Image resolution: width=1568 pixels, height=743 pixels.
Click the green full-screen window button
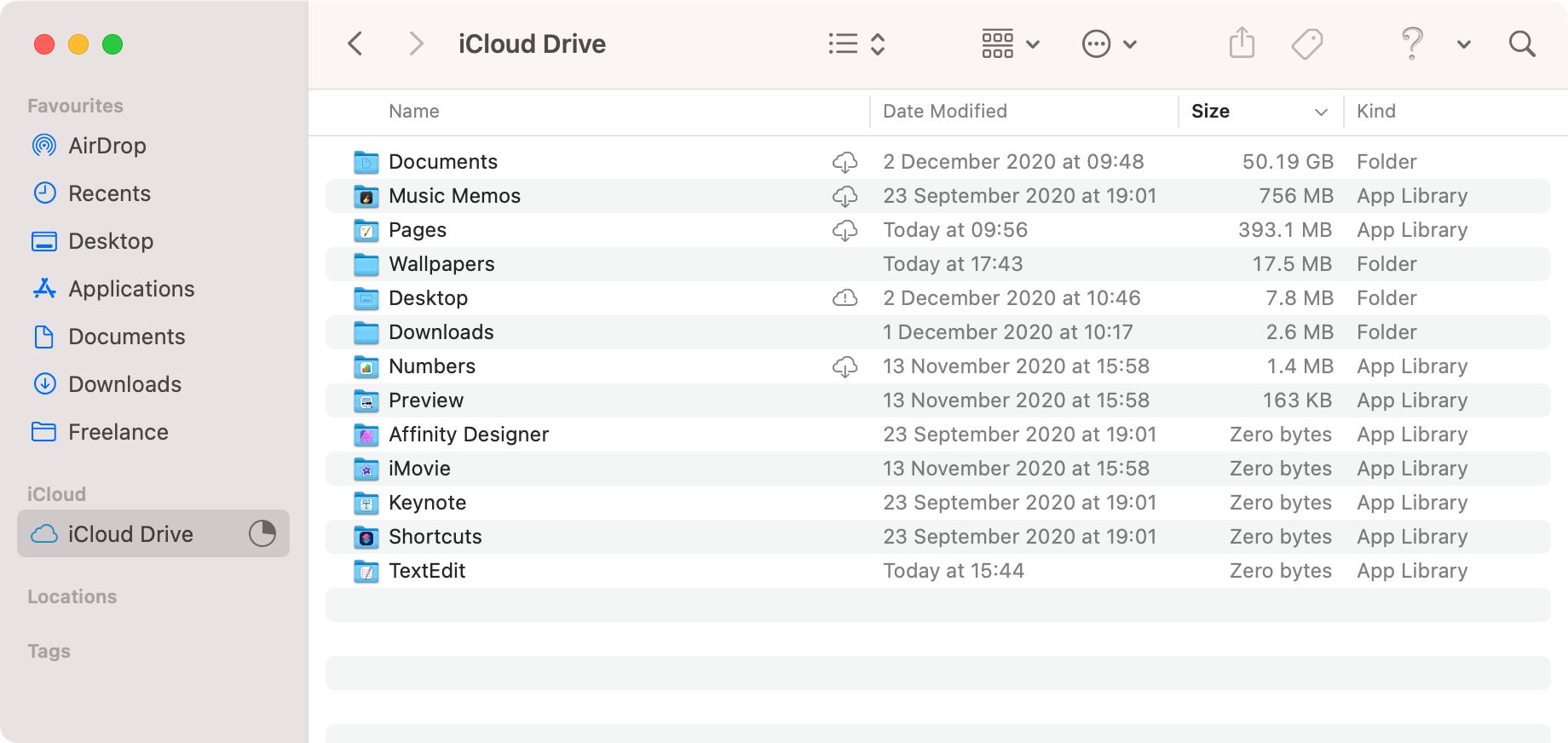click(x=112, y=44)
